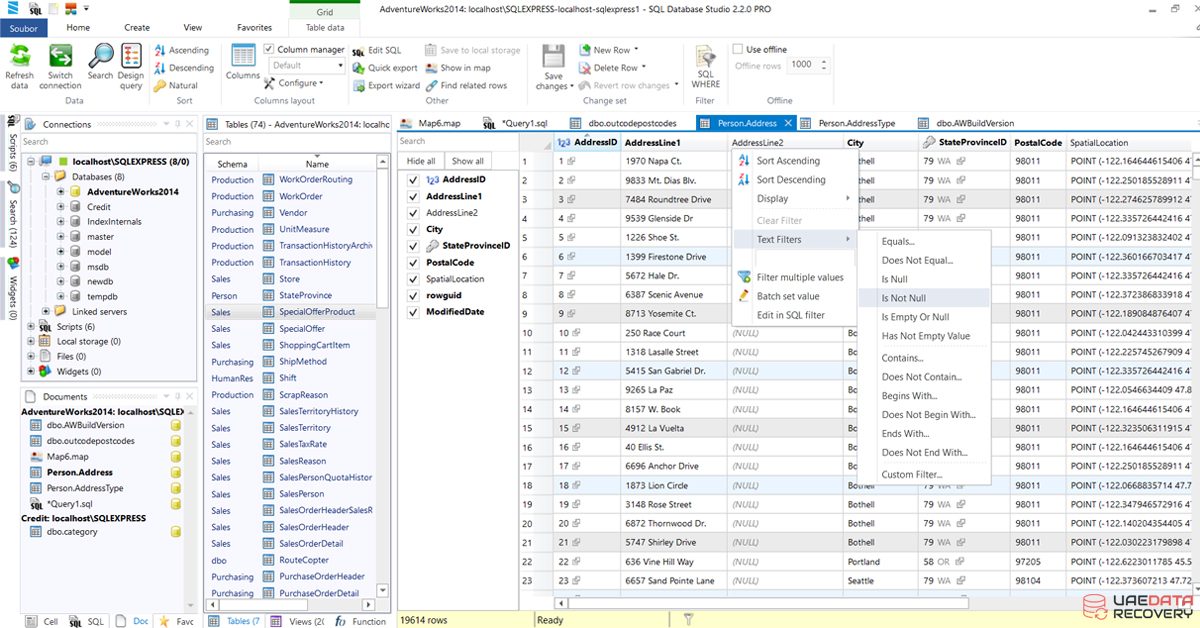Click the Save changes disk icon
This screenshot has height=628, width=1200.
553,57
